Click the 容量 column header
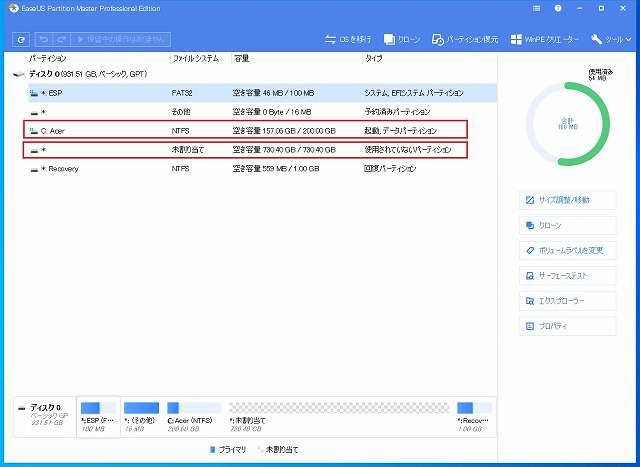Screen dimensions: 640x467 (241, 58)
